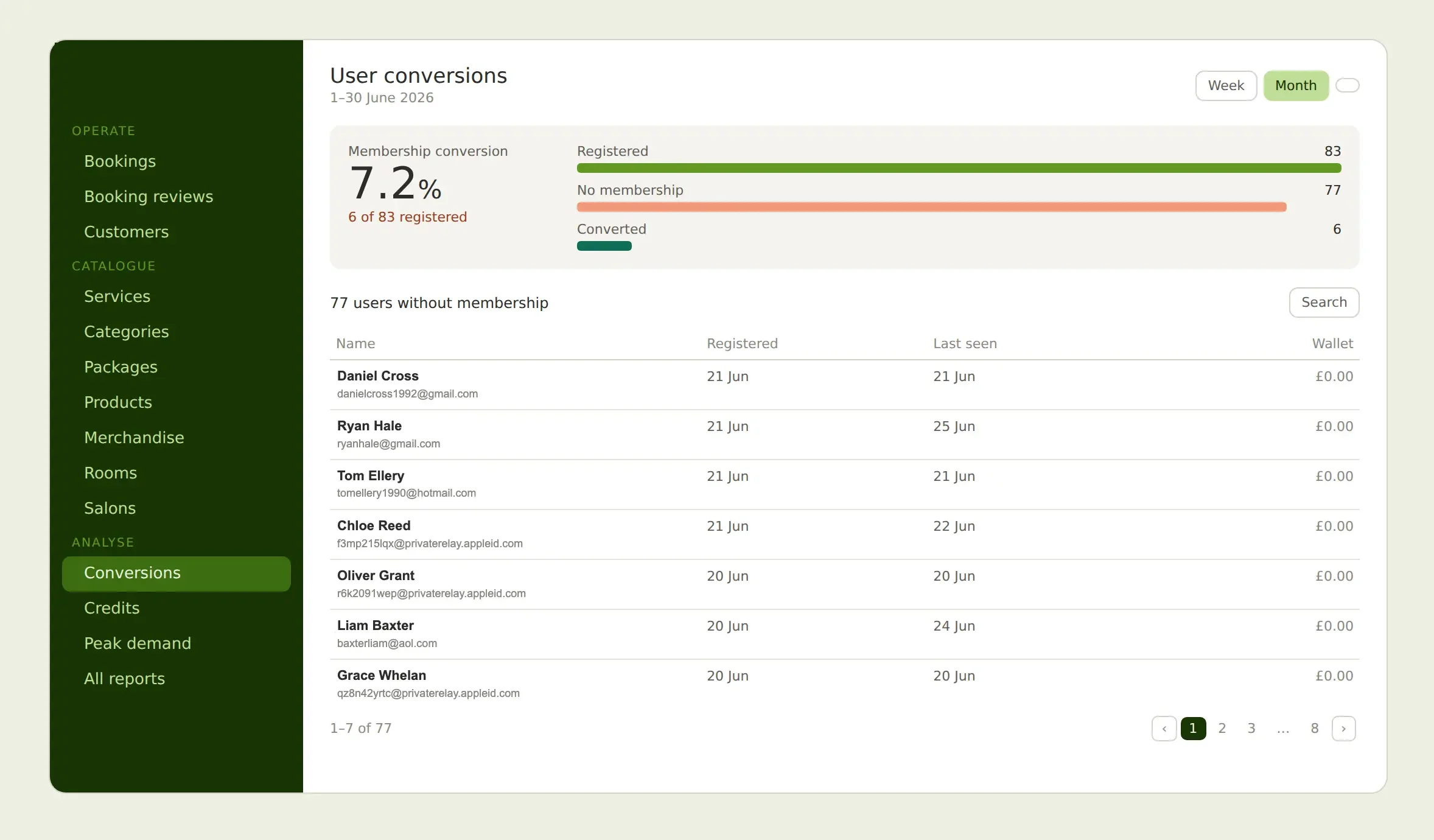1434x840 pixels.
Task: Go to previous page arrow
Action: pos(1164,729)
